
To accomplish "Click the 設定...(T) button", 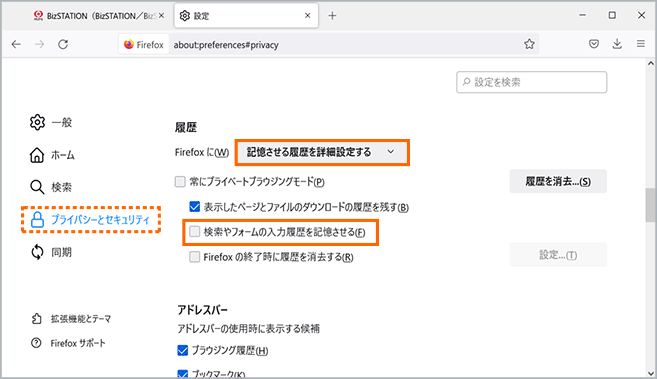I will (558, 255).
